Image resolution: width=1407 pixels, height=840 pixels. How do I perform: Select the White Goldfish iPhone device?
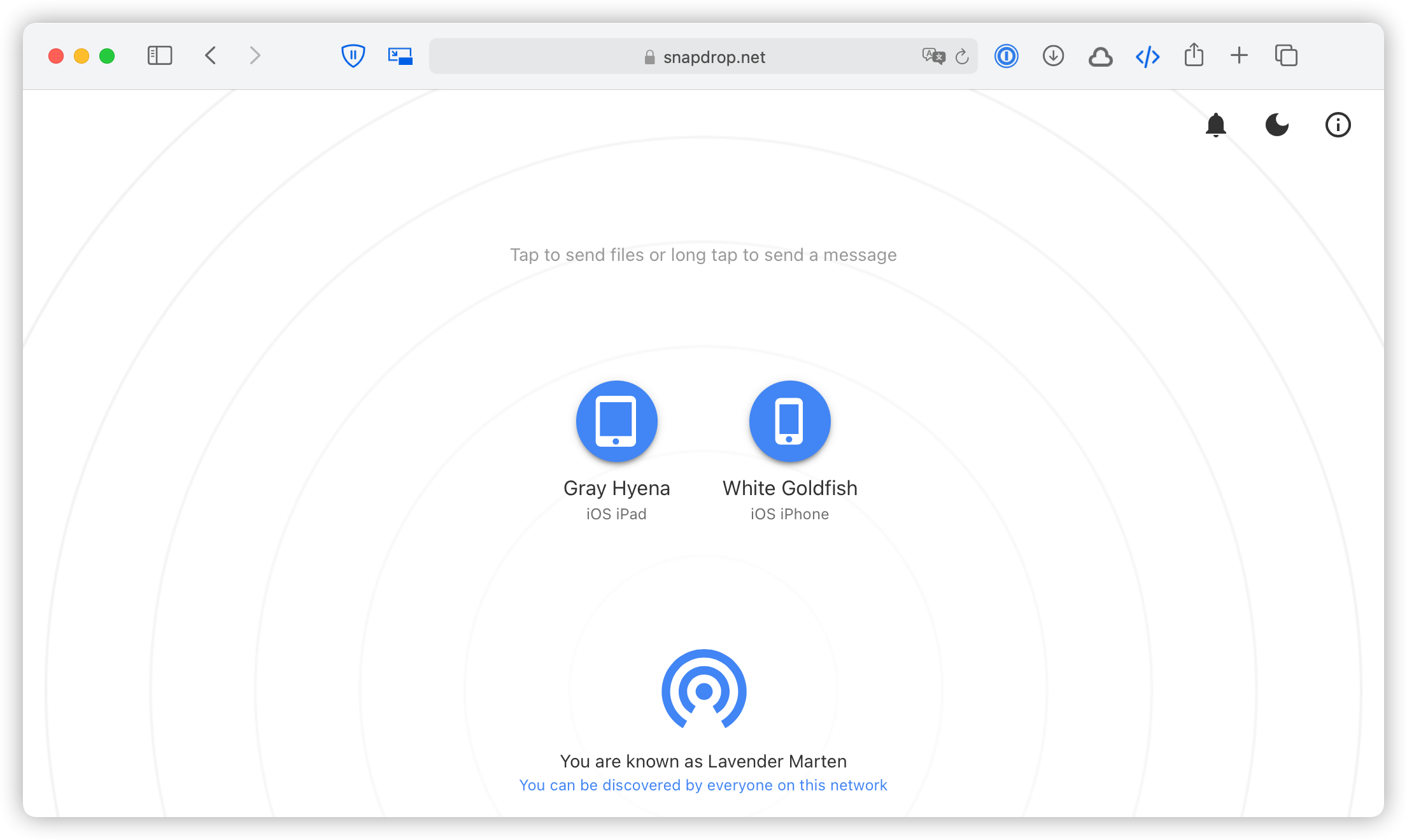(789, 421)
